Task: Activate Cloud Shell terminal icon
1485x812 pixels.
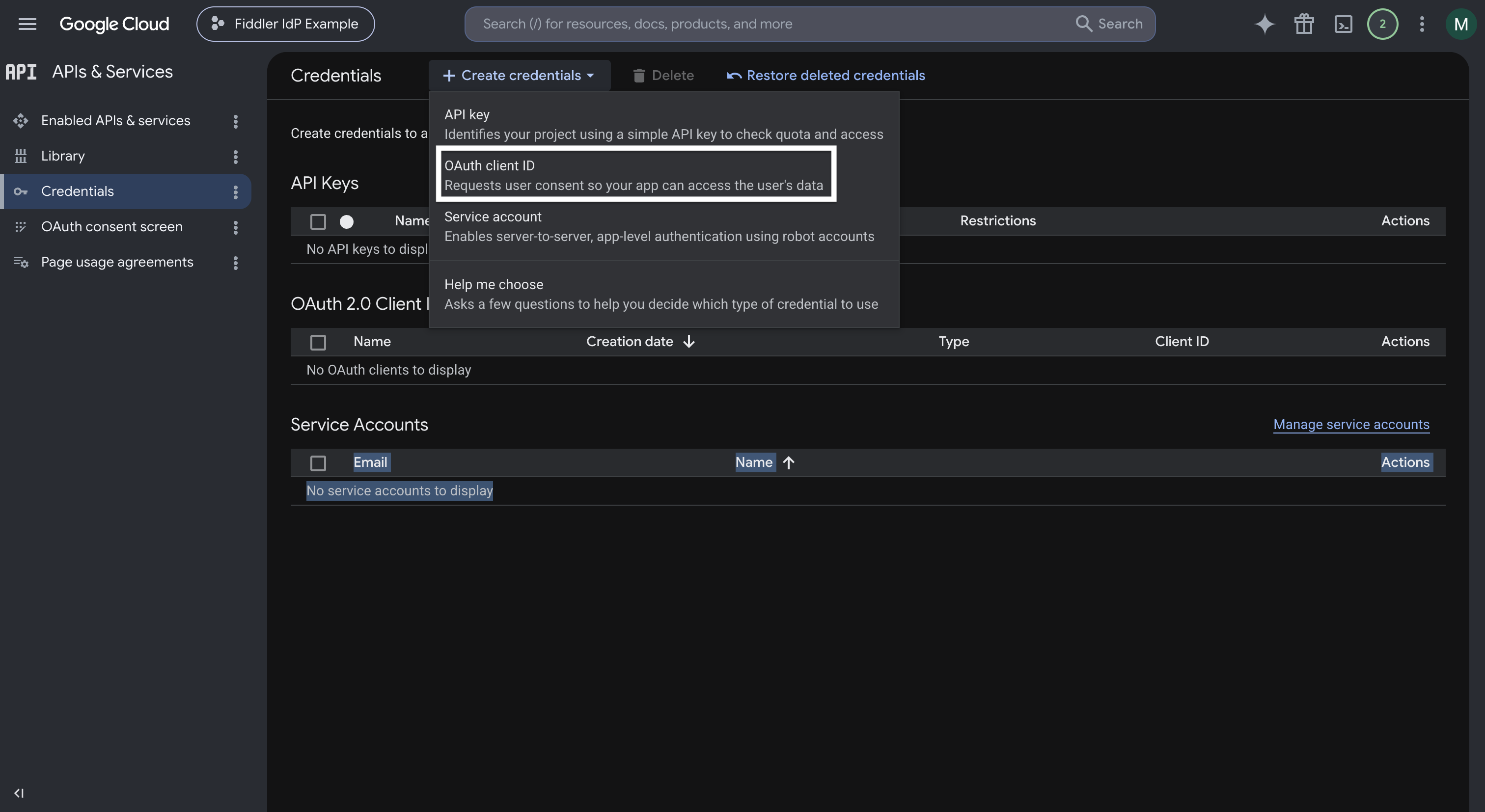Action: 1343,24
